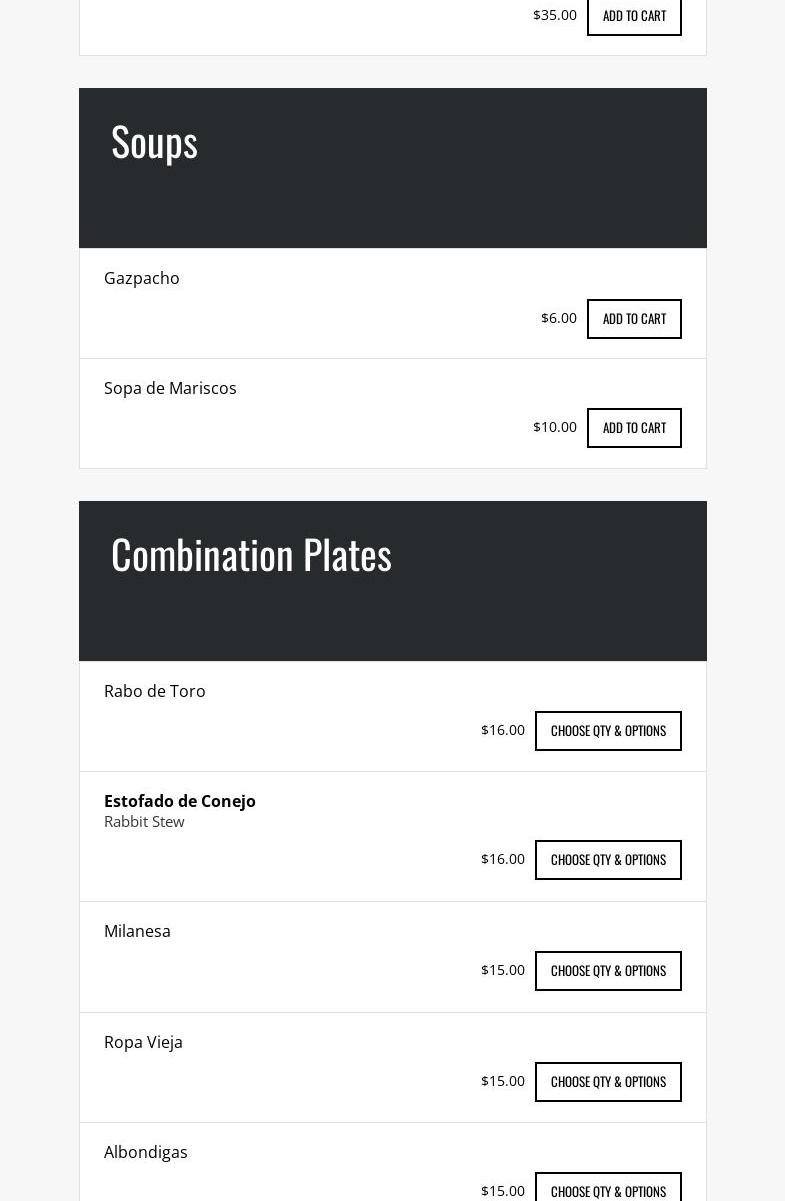Choose quantity and options for Rabo de Toro
The width and height of the screenshot is (785, 1201).
(608, 731)
